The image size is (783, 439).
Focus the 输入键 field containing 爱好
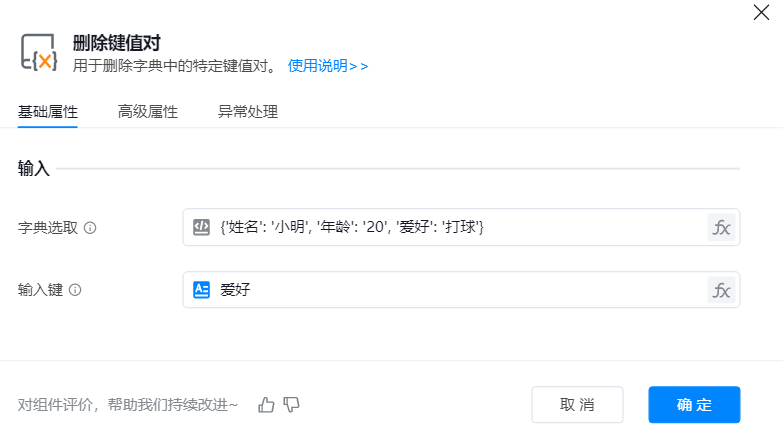point(450,290)
